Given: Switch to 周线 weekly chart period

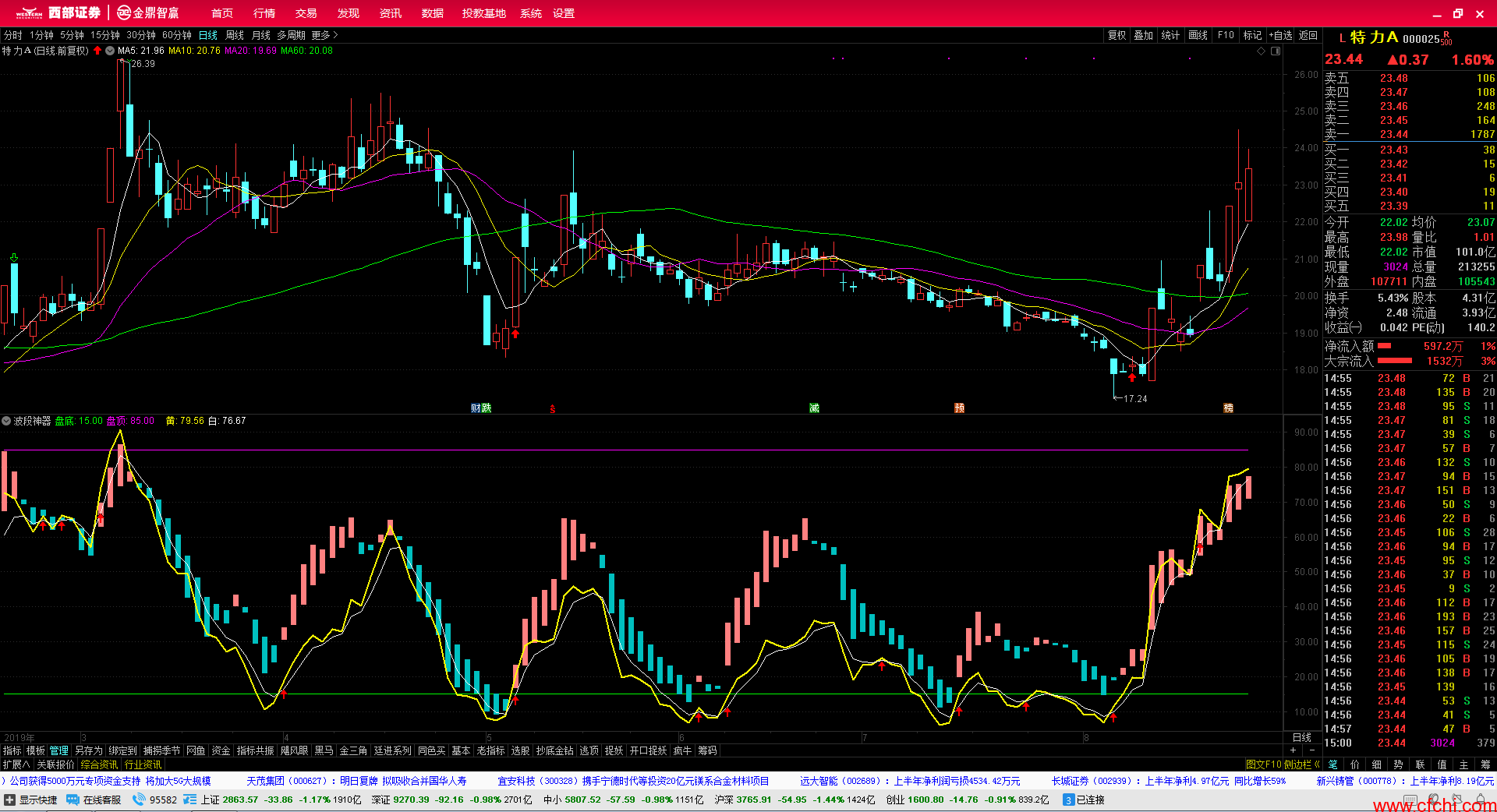Looking at the screenshot, I should [235, 35].
